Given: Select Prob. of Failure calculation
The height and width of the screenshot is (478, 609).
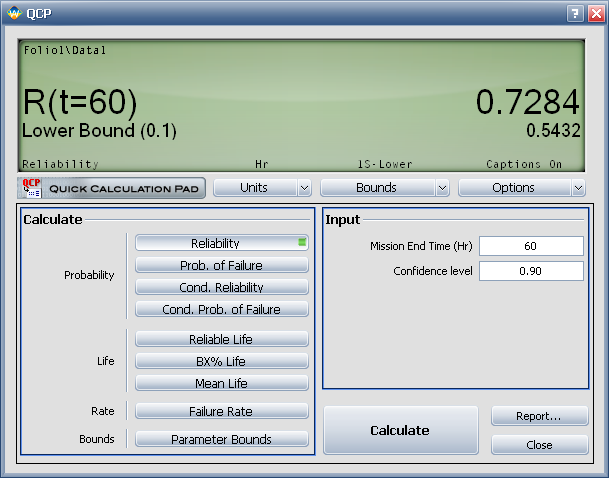Looking at the screenshot, I should [221, 265].
